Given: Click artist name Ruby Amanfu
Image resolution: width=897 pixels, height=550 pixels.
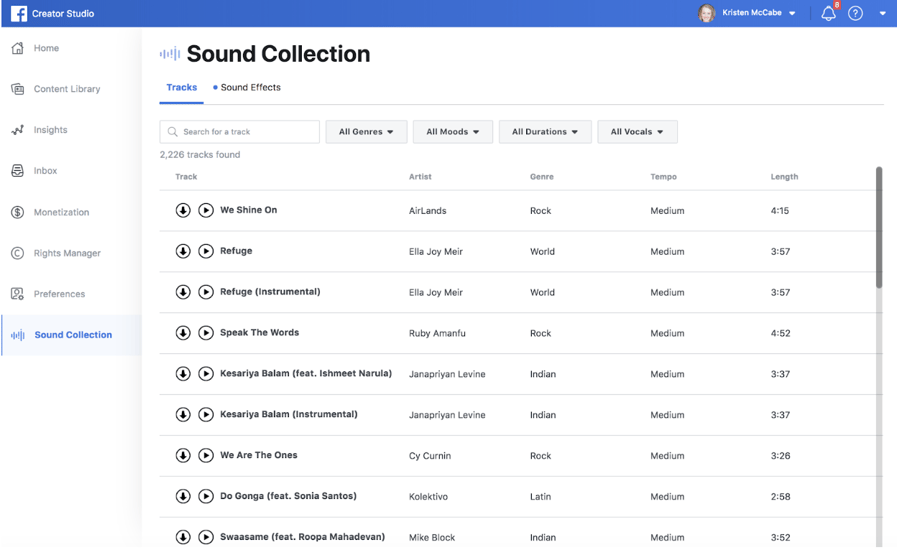Looking at the screenshot, I should point(437,333).
